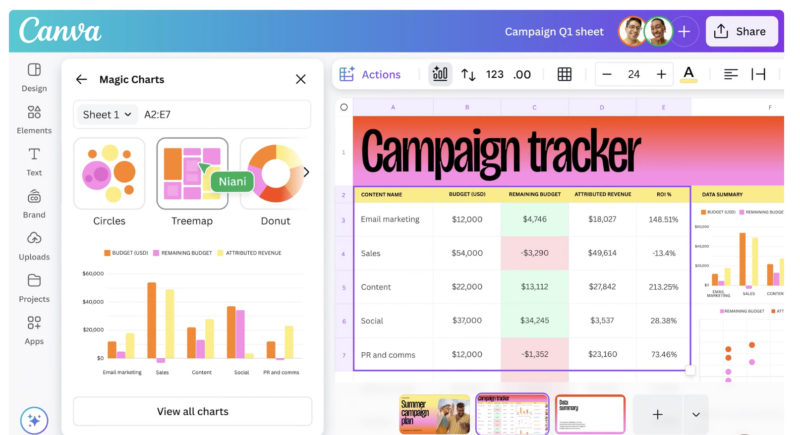800x435 pixels.
Task: Click the second collaborator avatar
Action: (x=658, y=31)
